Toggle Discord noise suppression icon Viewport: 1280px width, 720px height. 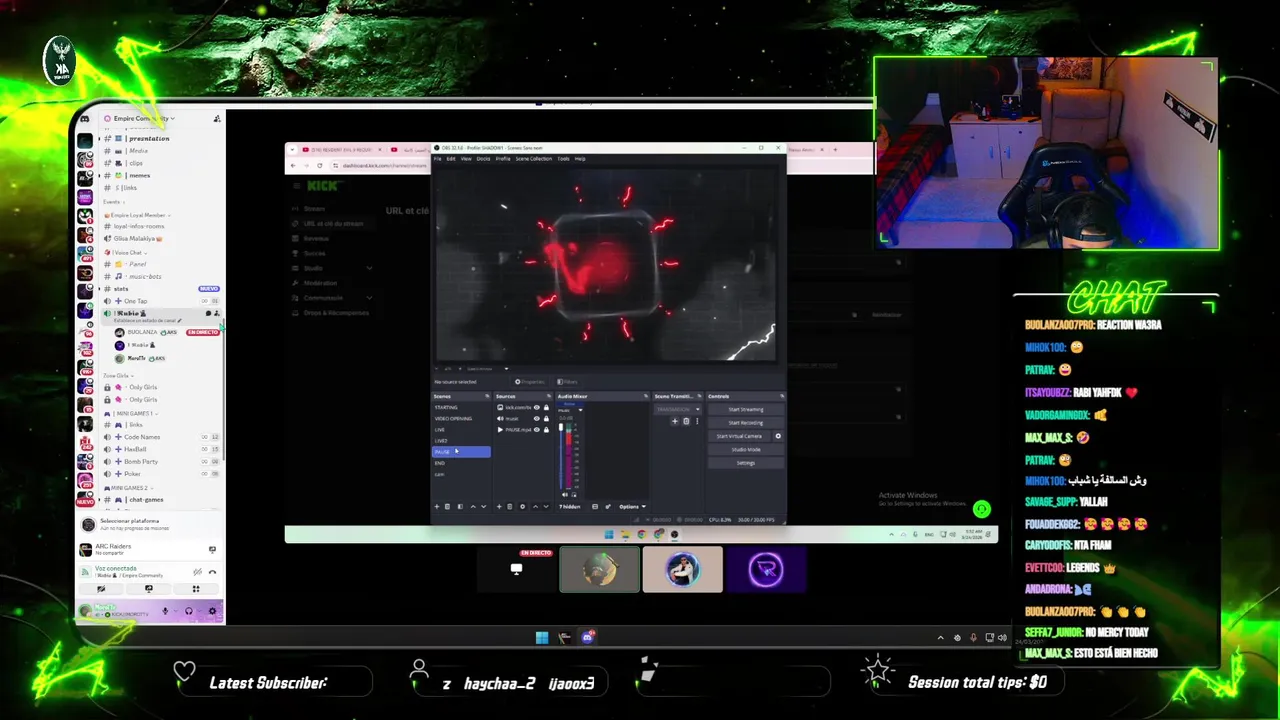point(196,572)
